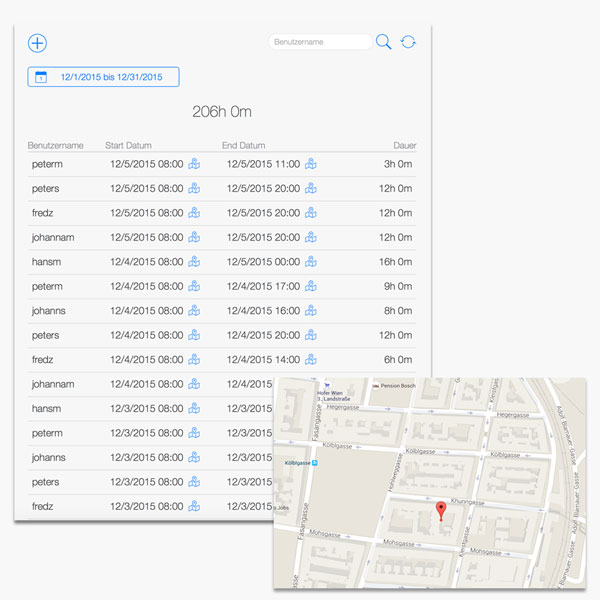
Task: Open end location map icon for peterm 11:00
Action: click(311, 164)
